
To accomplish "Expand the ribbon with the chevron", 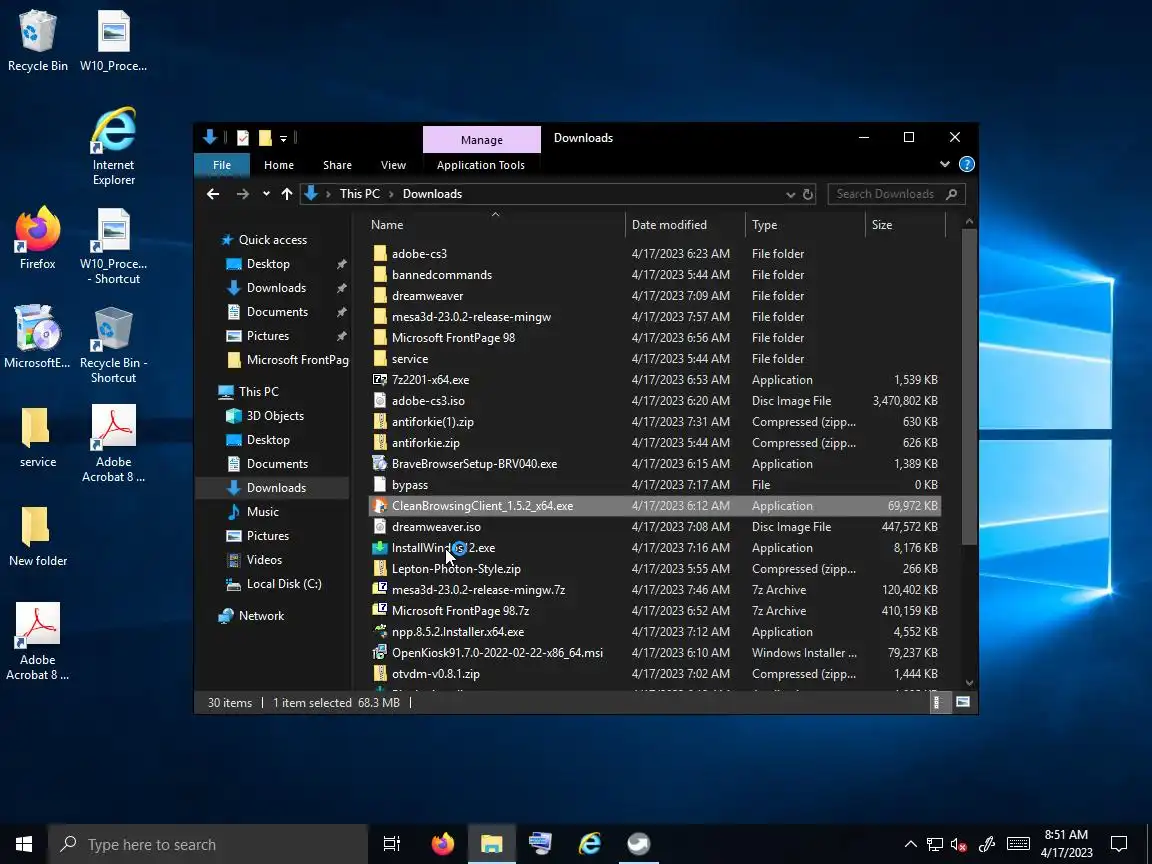I will pyautogui.click(x=945, y=165).
